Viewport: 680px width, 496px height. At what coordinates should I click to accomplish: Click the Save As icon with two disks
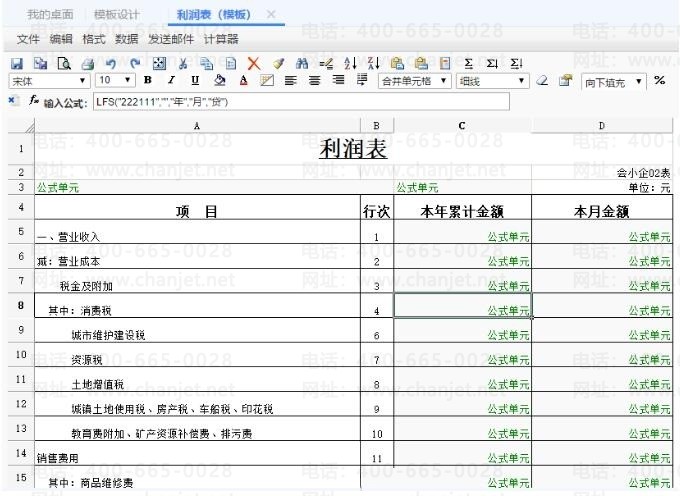point(41,64)
